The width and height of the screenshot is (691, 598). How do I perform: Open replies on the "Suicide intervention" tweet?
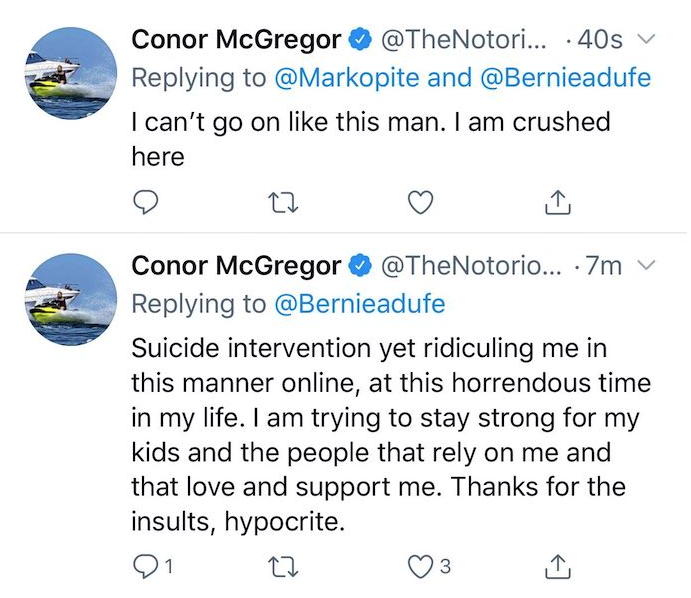pyautogui.click(x=147, y=568)
